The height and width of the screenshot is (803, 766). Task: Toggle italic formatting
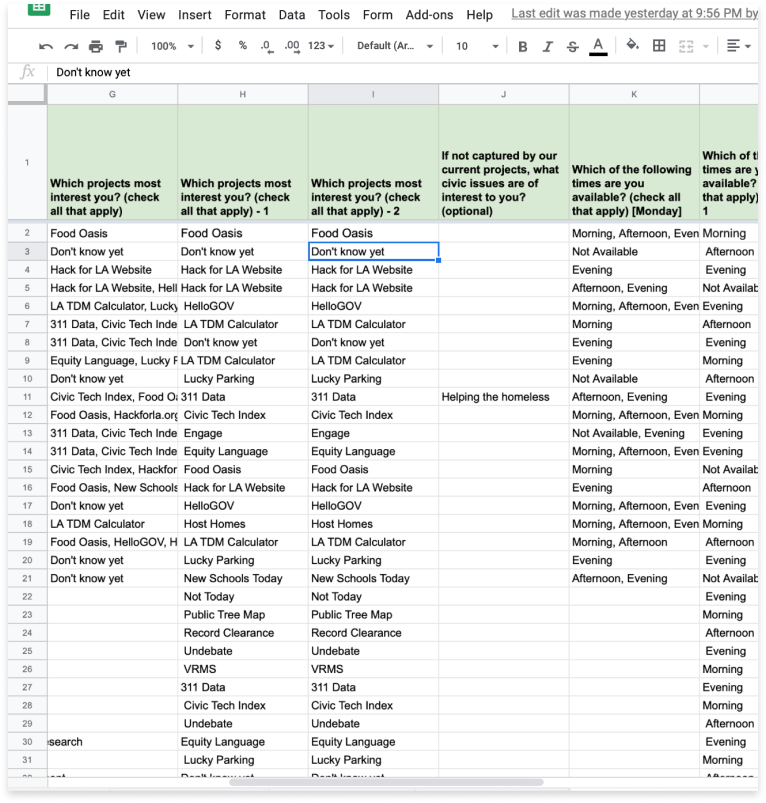click(x=547, y=47)
